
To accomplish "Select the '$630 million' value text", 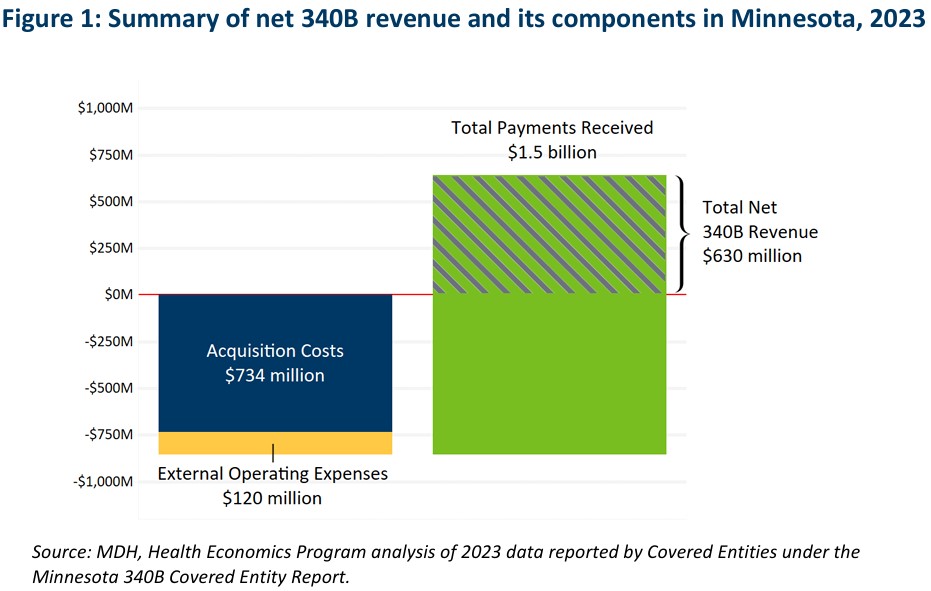I will tap(752, 256).
